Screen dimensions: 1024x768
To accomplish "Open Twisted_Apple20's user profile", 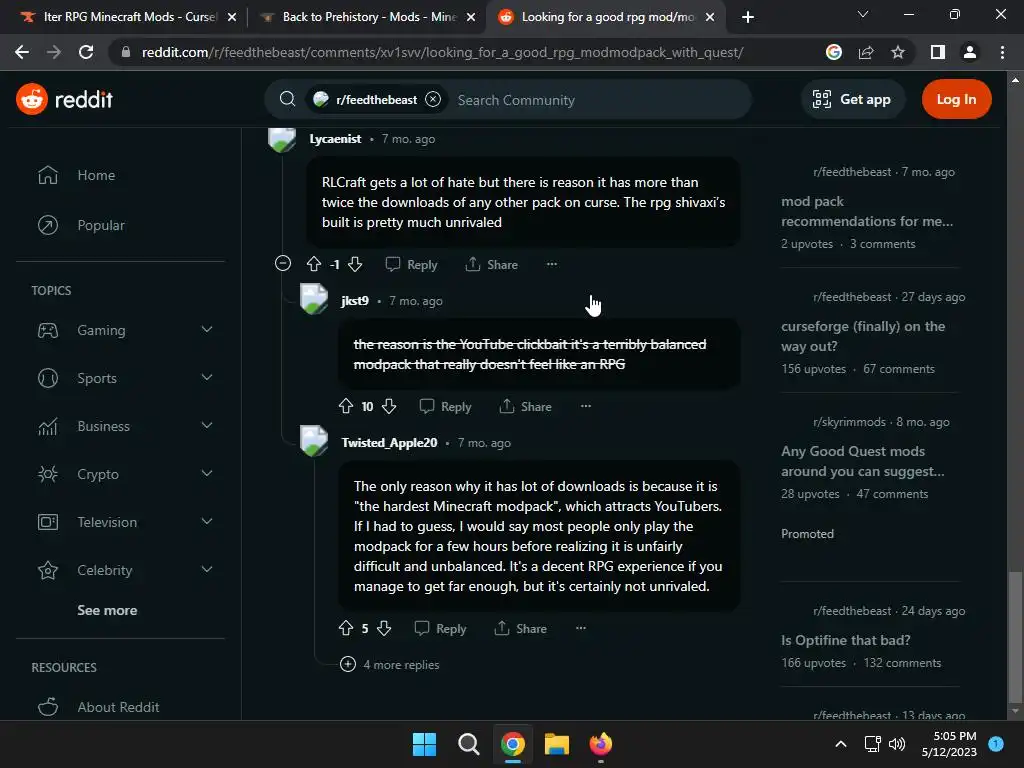I will click(389, 443).
